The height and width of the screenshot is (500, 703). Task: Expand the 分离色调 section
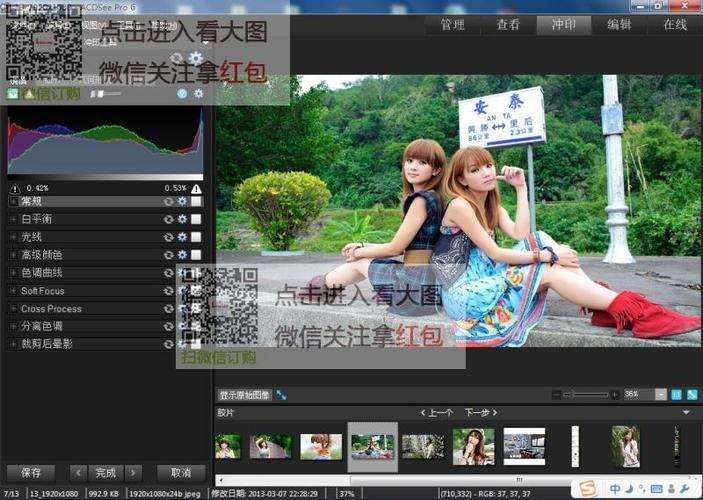tap(13, 326)
